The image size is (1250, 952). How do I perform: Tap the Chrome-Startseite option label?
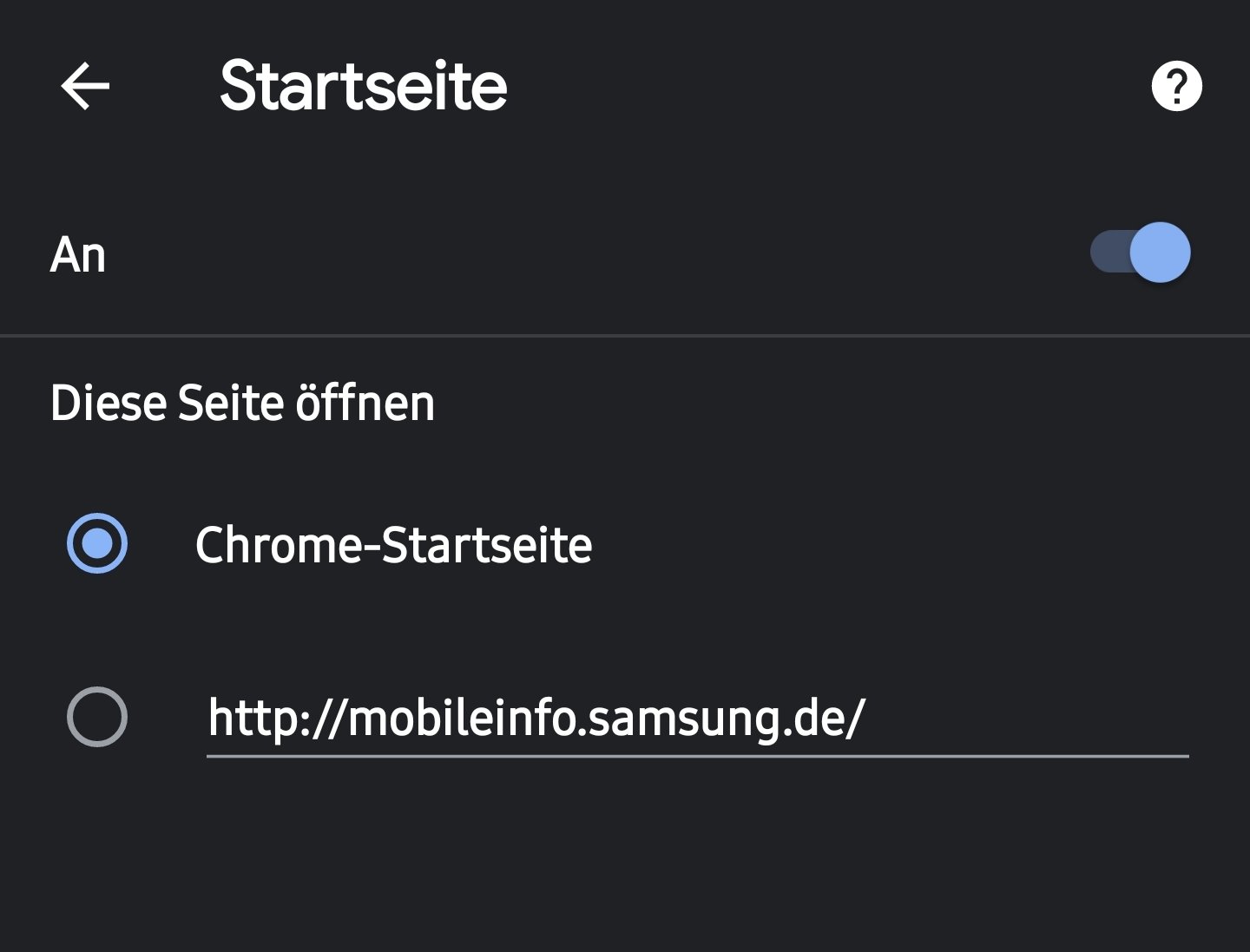click(393, 545)
